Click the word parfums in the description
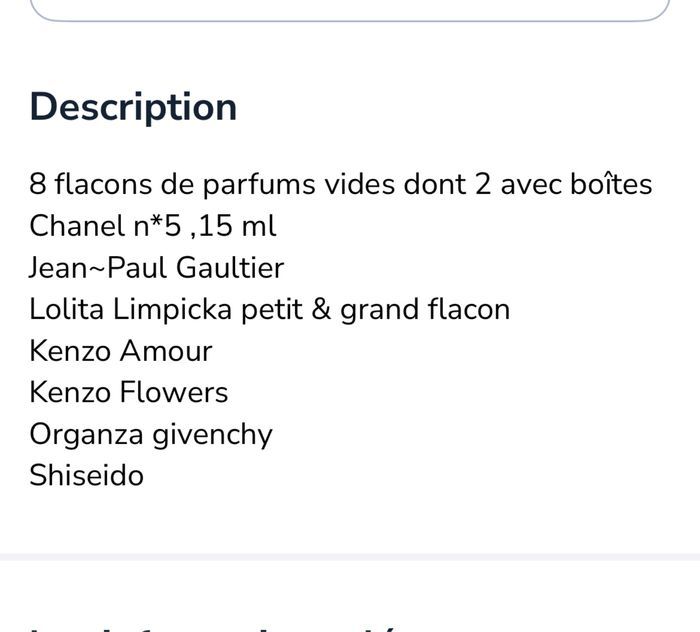 (259, 185)
